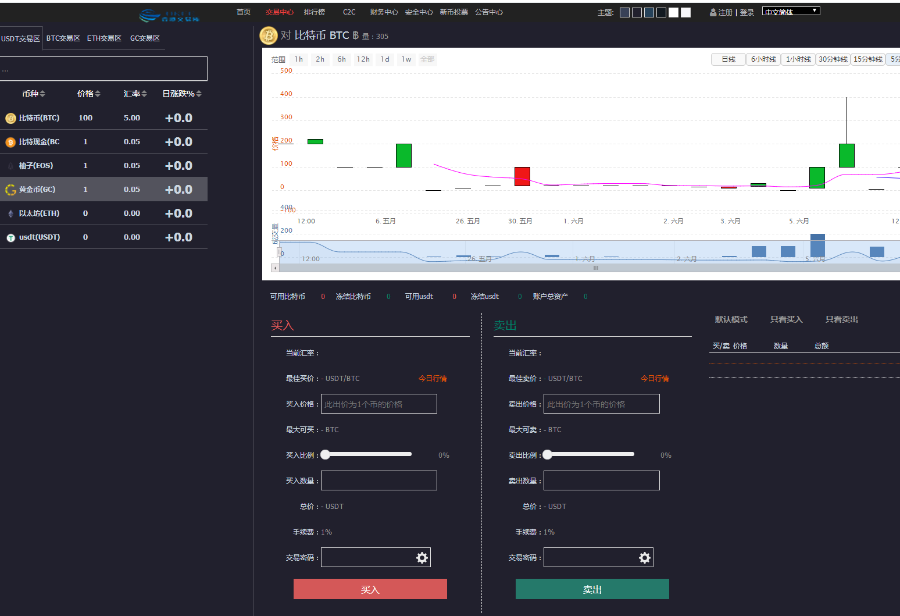
Task: Click the Bitcoin (BTC) coin icon in list
Action: point(10,118)
